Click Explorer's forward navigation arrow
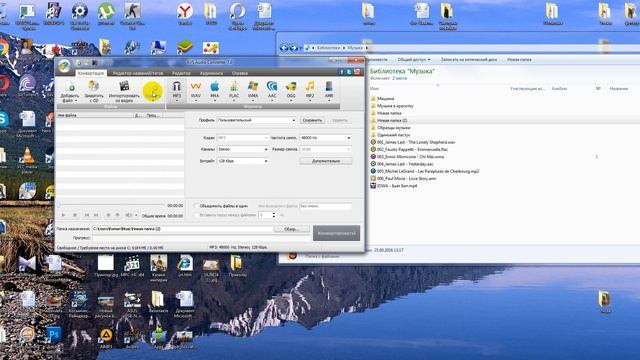This screenshot has width=640, height=360. click(293, 48)
